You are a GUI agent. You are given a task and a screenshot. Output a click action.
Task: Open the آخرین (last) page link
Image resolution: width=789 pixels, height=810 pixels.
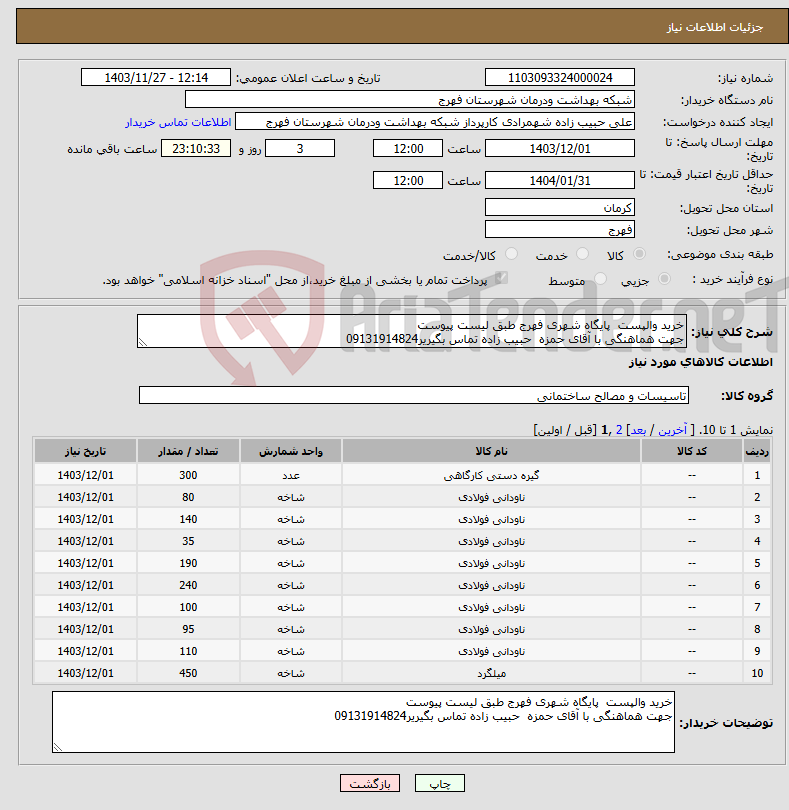(672, 430)
